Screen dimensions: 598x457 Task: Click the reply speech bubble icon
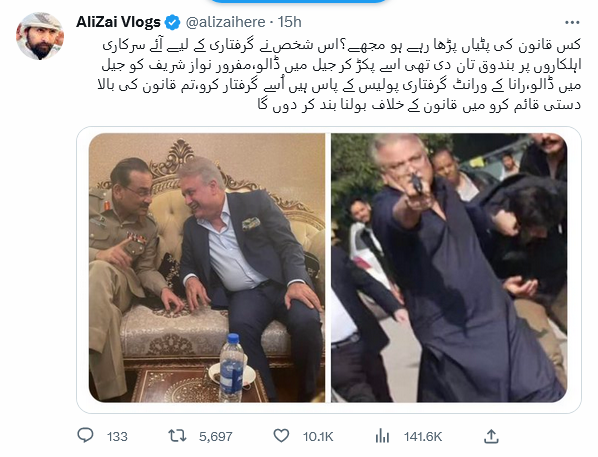[85, 435]
